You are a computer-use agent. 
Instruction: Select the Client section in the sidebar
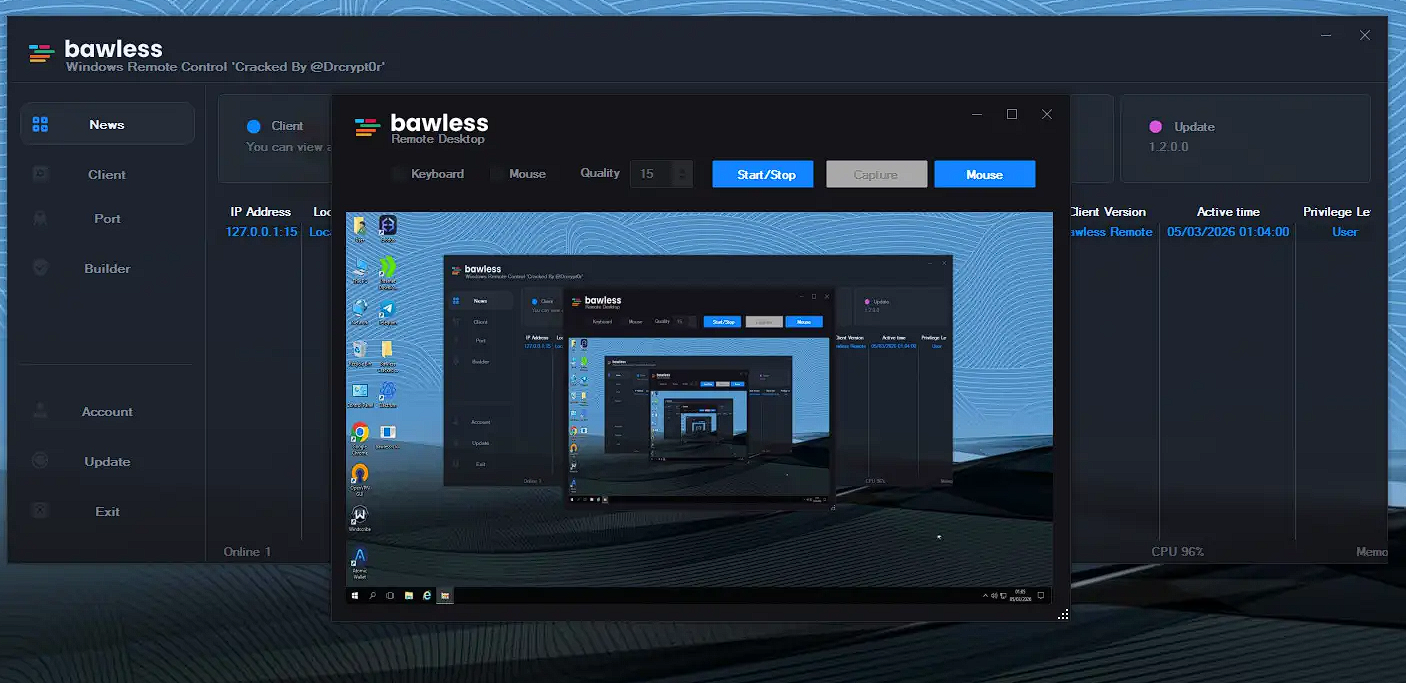click(x=106, y=173)
